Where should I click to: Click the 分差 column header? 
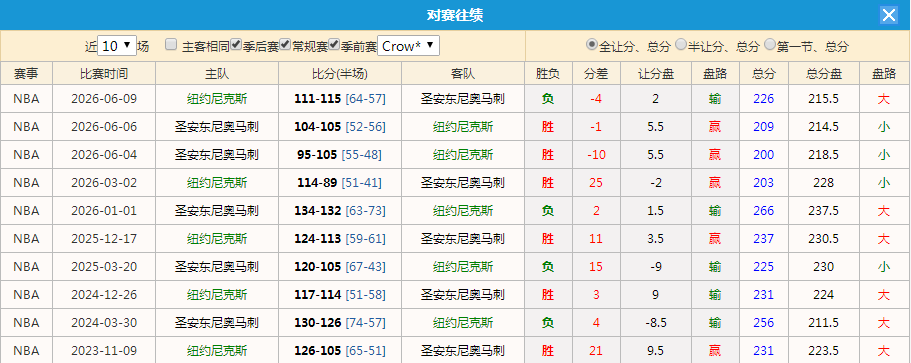pos(596,74)
